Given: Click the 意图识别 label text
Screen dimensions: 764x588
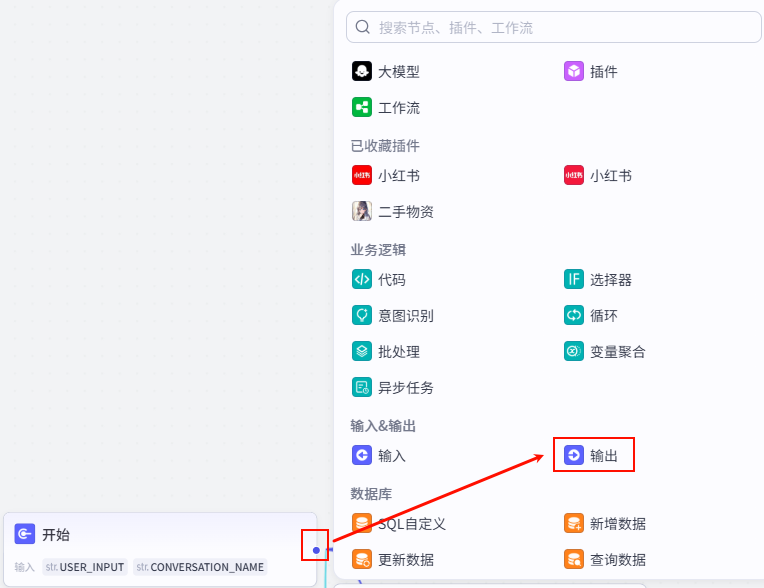Looking at the screenshot, I should (406, 316).
